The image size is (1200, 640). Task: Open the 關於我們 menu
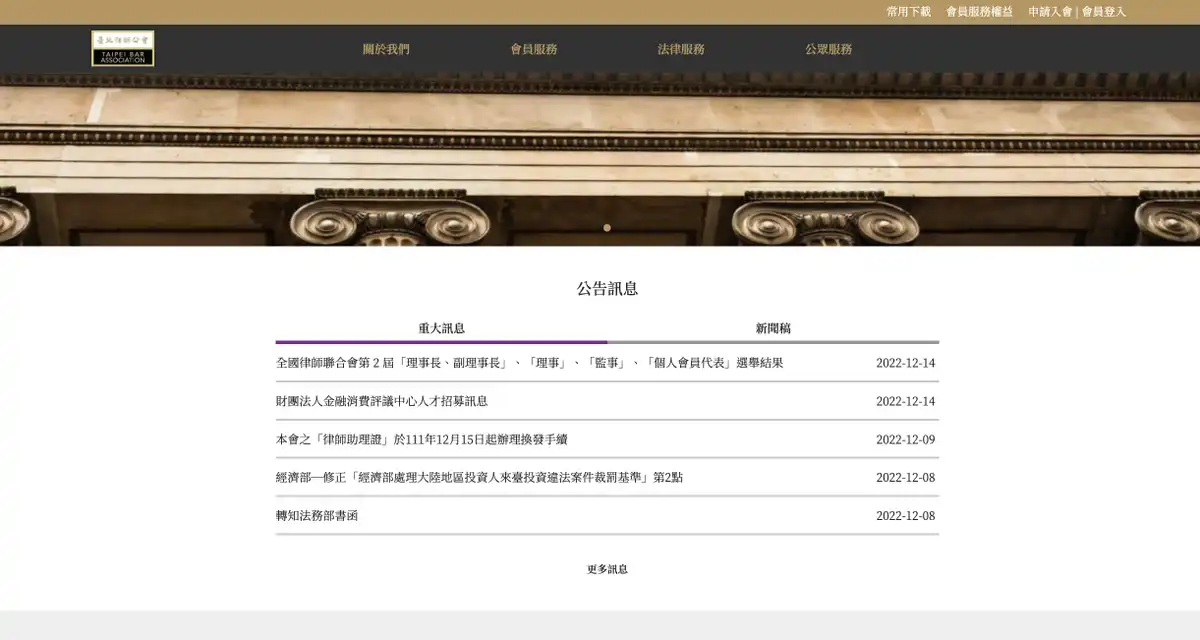pos(386,49)
